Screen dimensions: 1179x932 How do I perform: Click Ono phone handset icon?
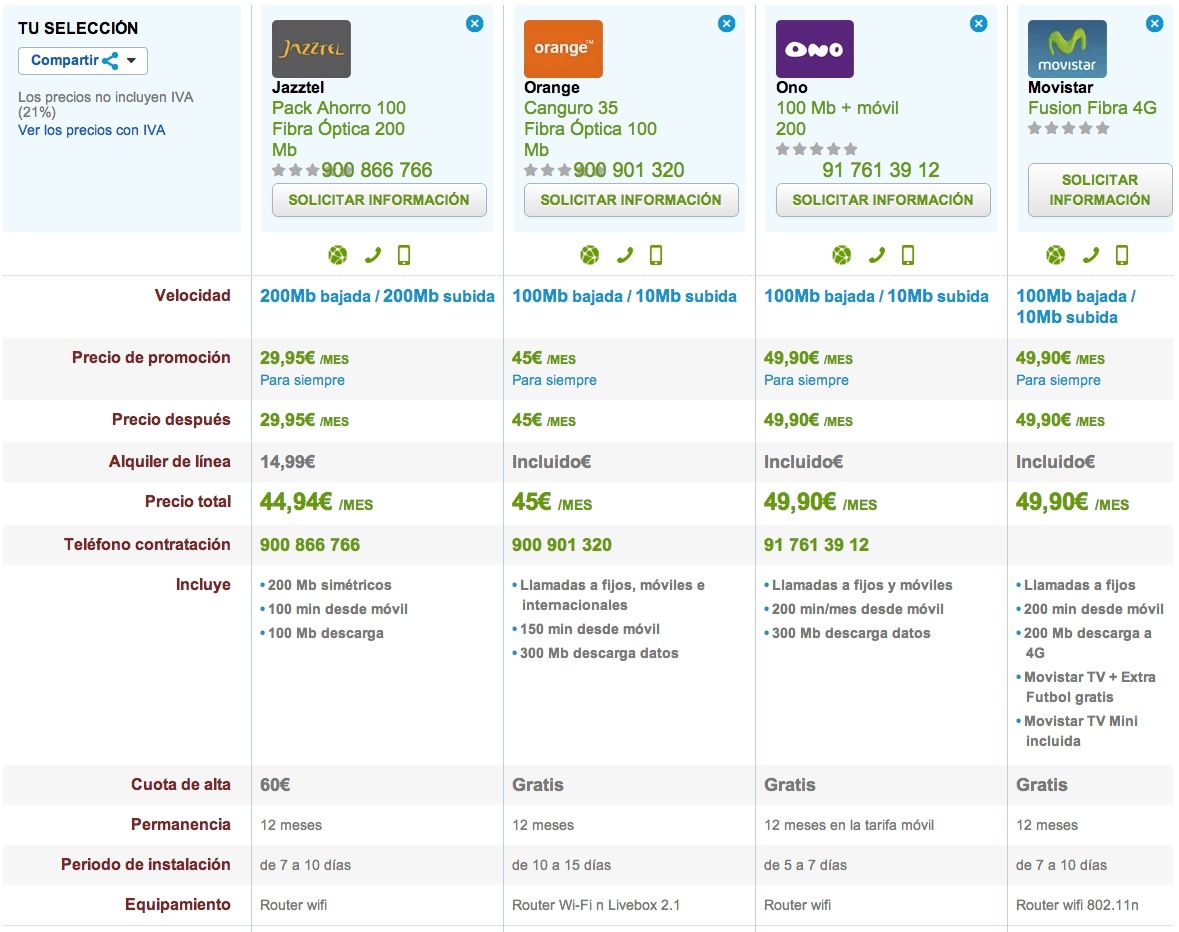point(877,256)
